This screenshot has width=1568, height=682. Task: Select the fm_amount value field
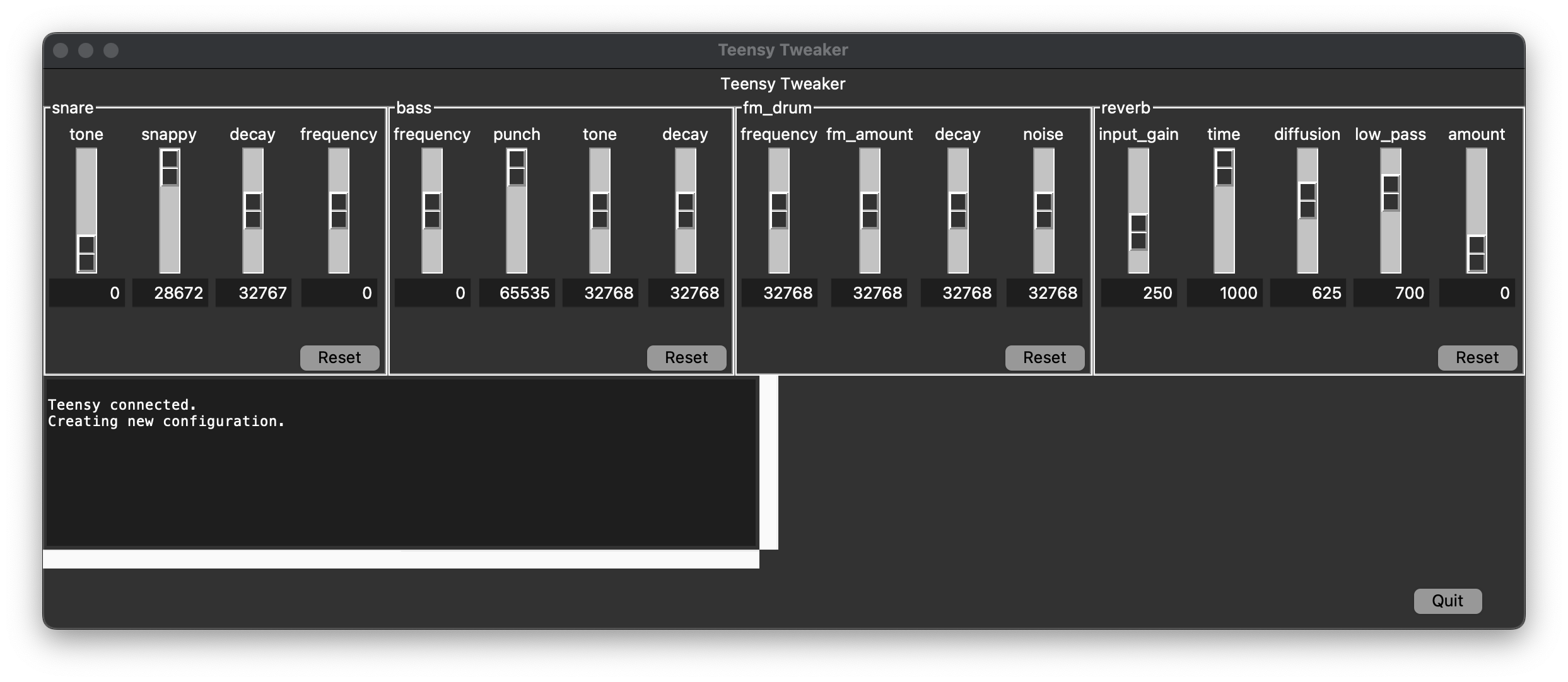click(869, 293)
